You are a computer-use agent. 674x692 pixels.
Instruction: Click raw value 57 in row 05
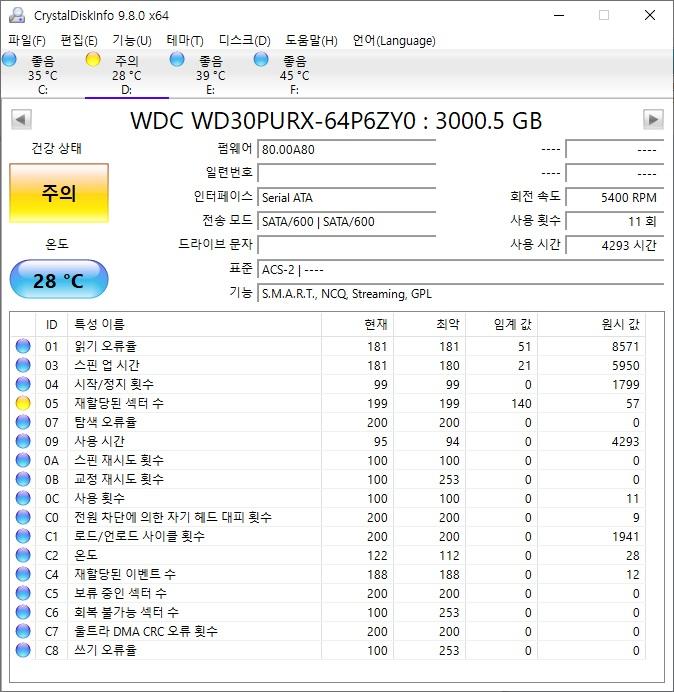pyautogui.click(x=633, y=403)
